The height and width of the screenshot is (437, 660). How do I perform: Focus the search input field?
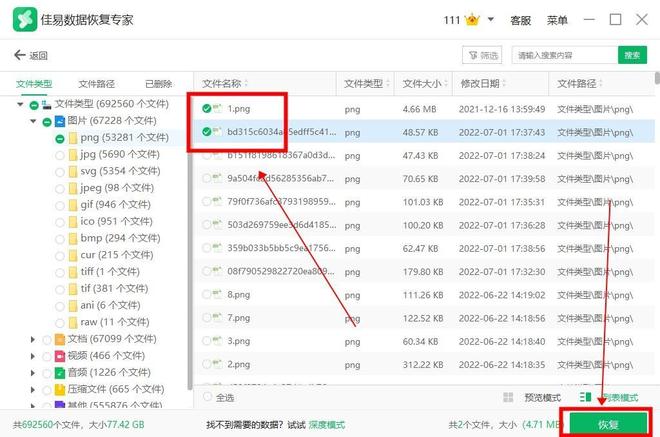pyautogui.click(x=565, y=55)
